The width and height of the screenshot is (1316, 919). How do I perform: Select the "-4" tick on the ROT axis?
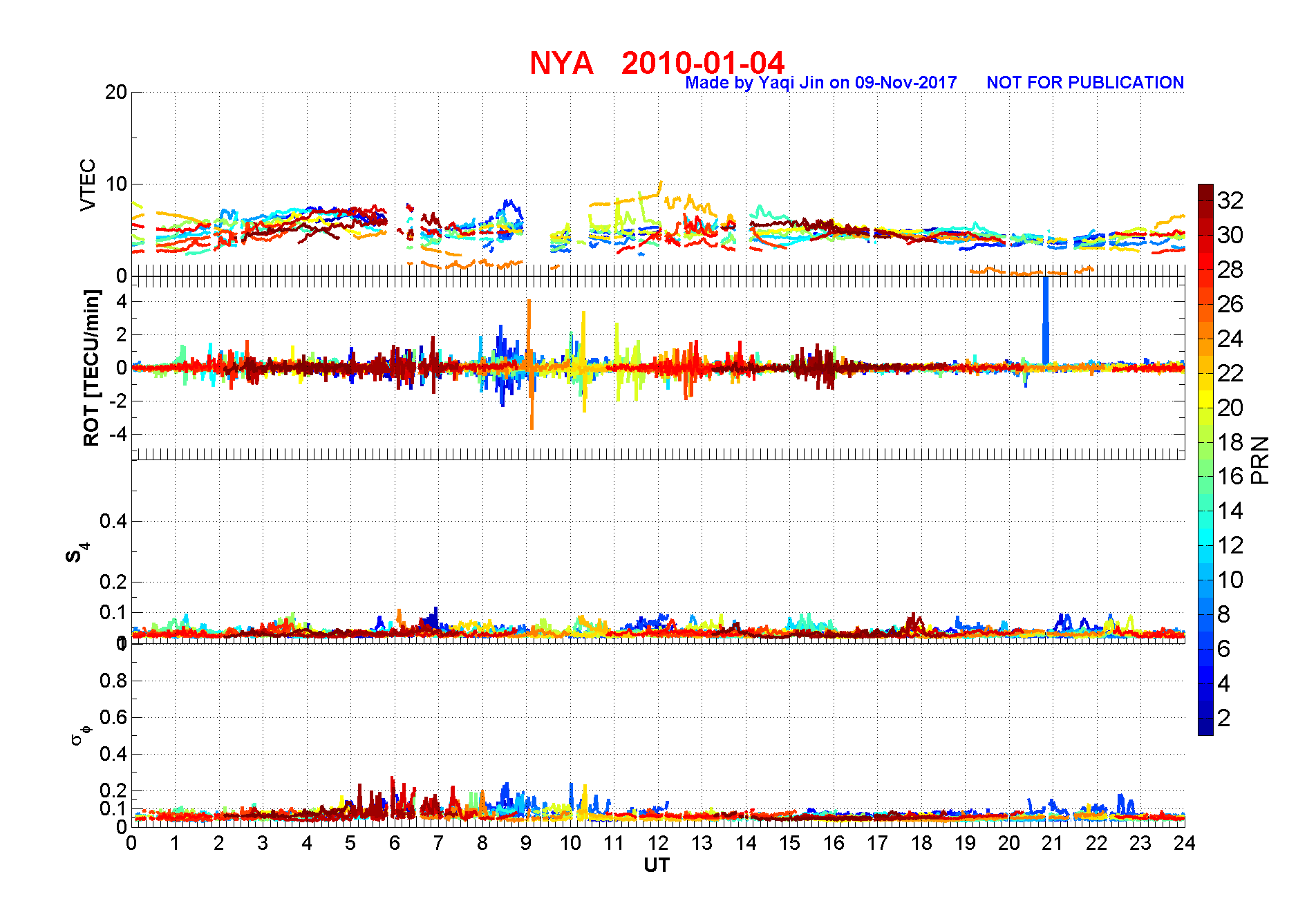point(118,434)
